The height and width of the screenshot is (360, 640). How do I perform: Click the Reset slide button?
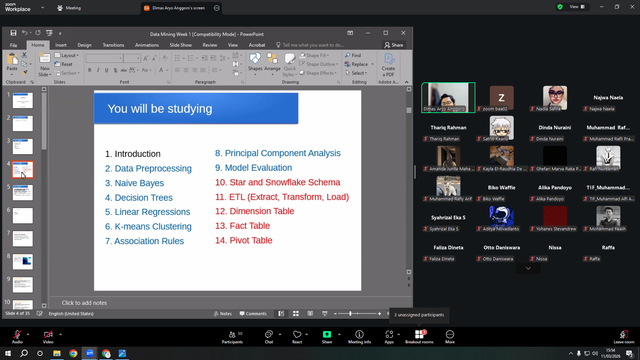point(64,64)
